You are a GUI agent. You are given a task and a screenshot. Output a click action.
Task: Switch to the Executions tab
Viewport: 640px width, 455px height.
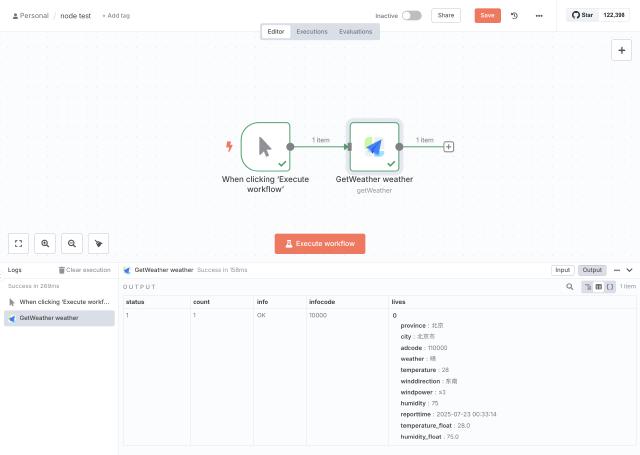click(312, 31)
